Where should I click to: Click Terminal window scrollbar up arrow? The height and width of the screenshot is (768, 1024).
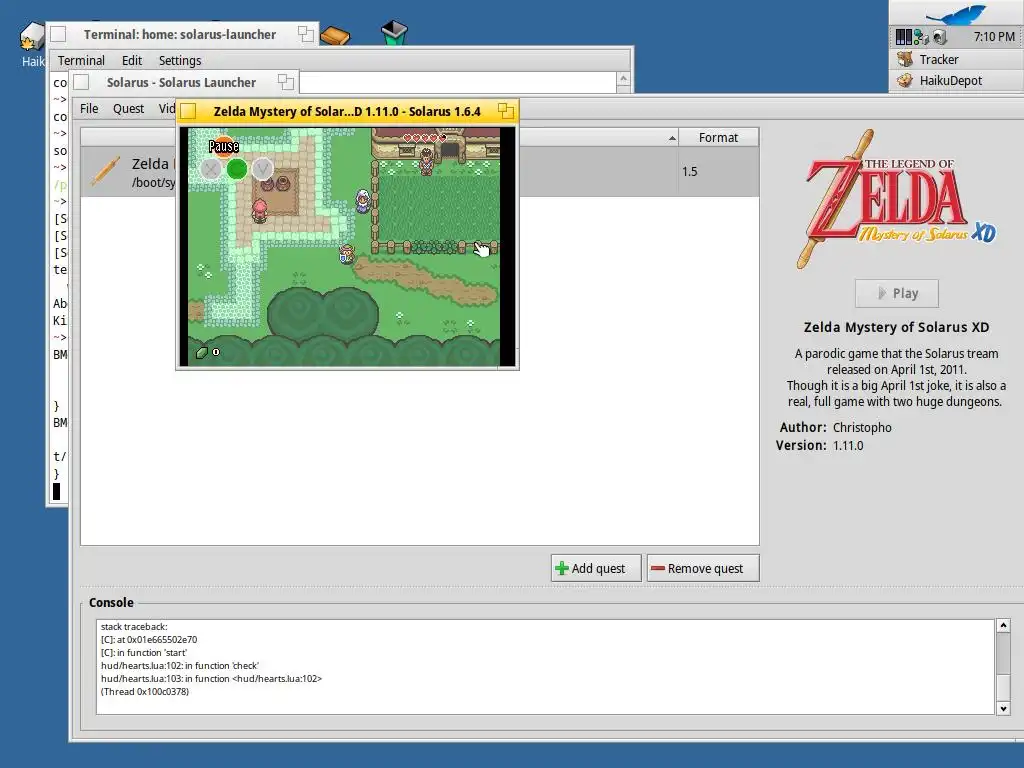point(623,78)
